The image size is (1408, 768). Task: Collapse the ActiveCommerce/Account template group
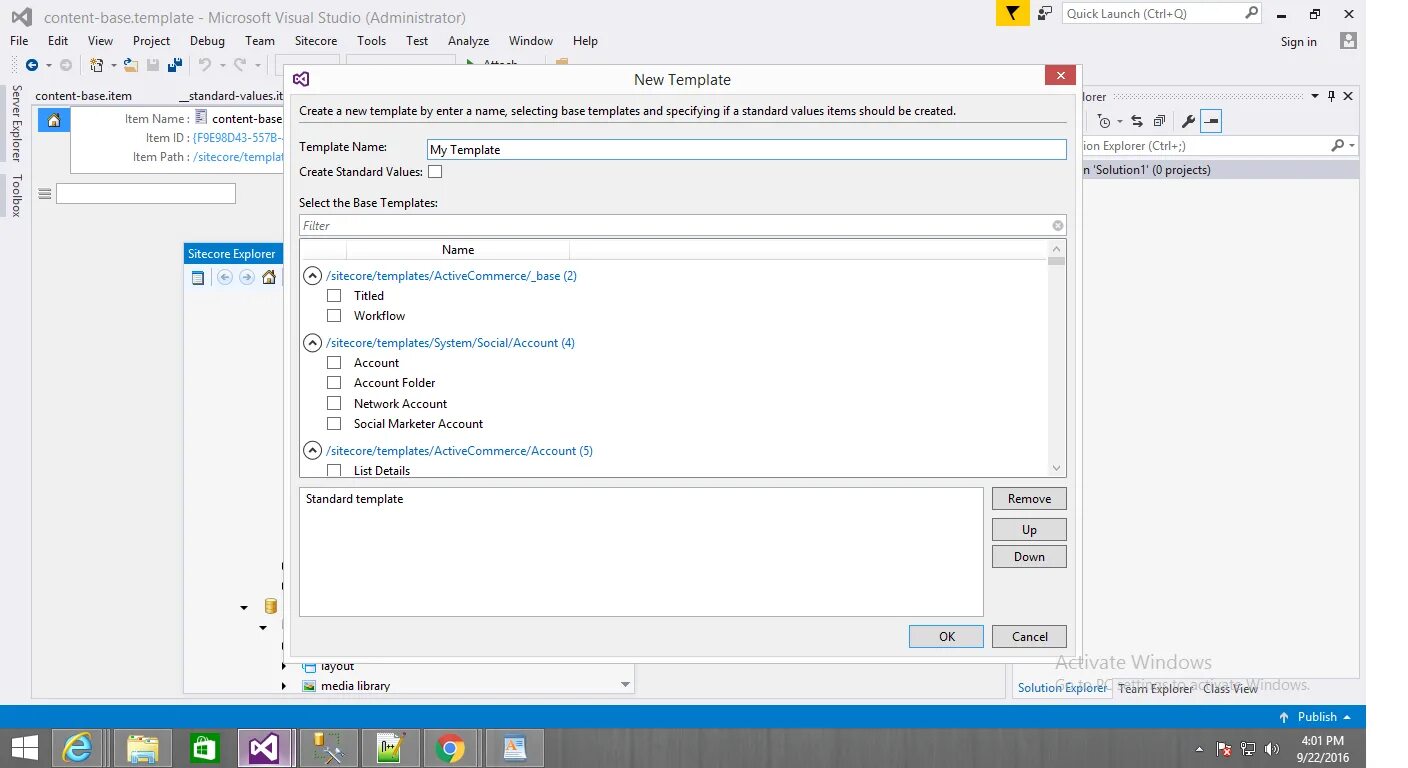[312, 451]
